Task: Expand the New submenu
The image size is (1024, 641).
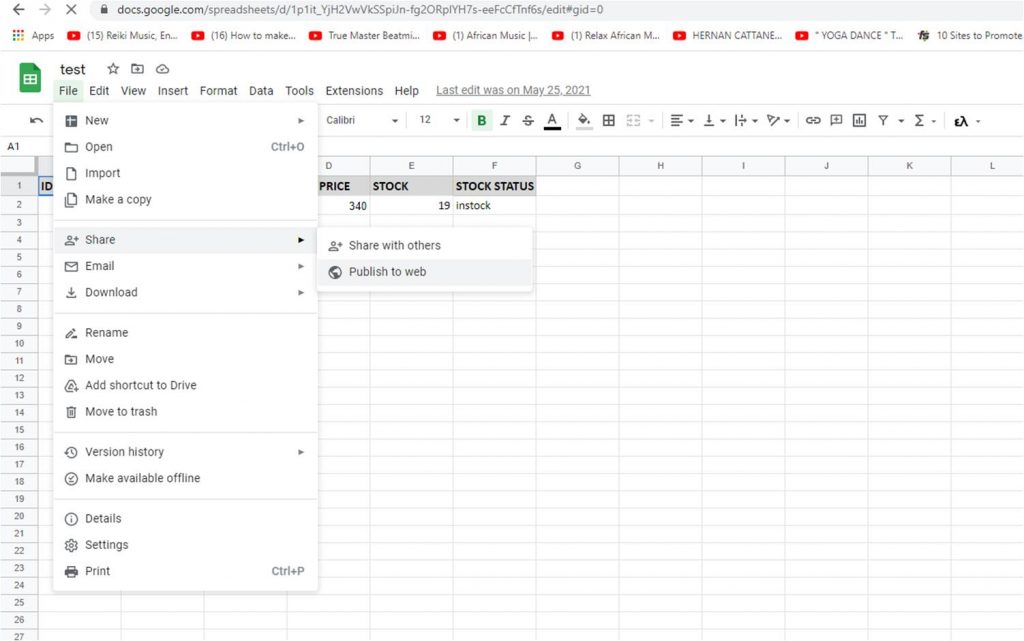Action: pos(185,120)
